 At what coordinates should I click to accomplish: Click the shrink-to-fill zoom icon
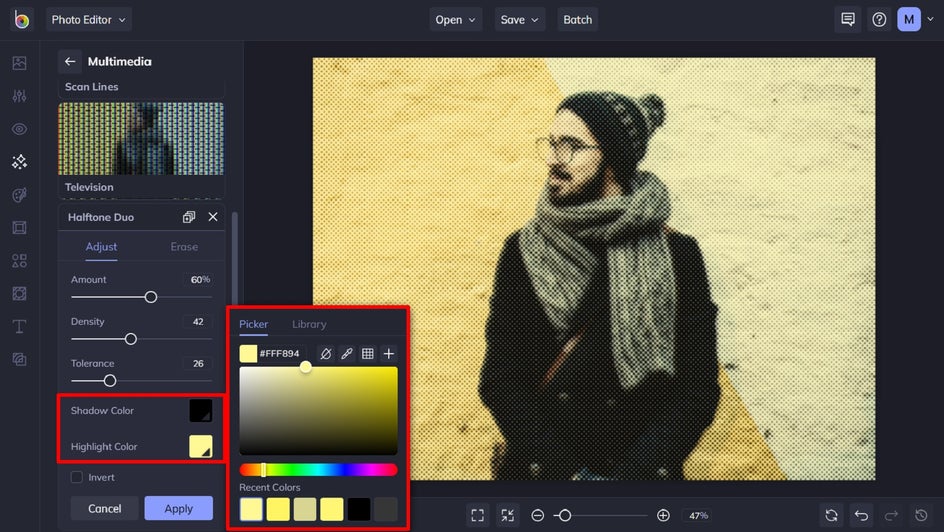[x=508, y=515]
